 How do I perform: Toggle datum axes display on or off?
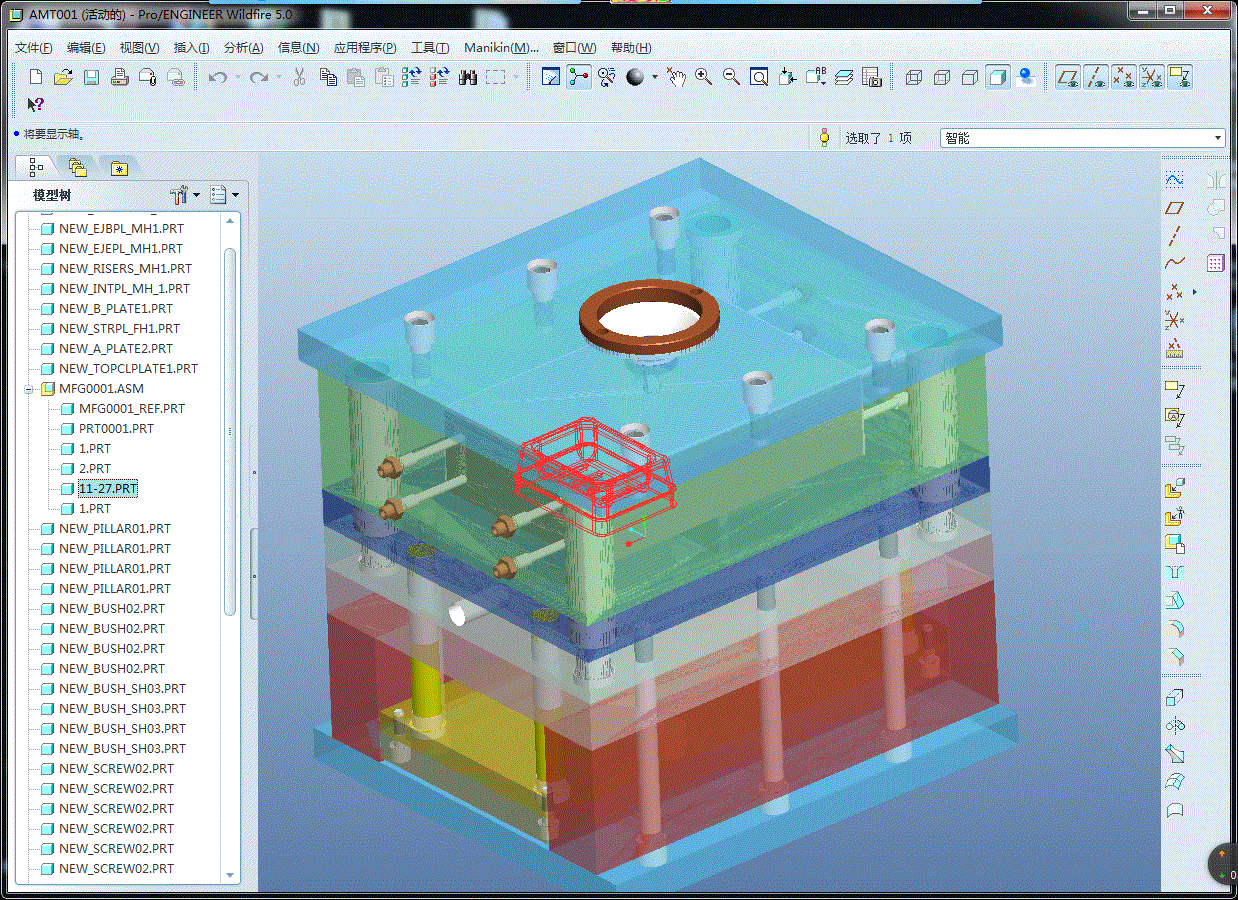tap(1096, 77)
